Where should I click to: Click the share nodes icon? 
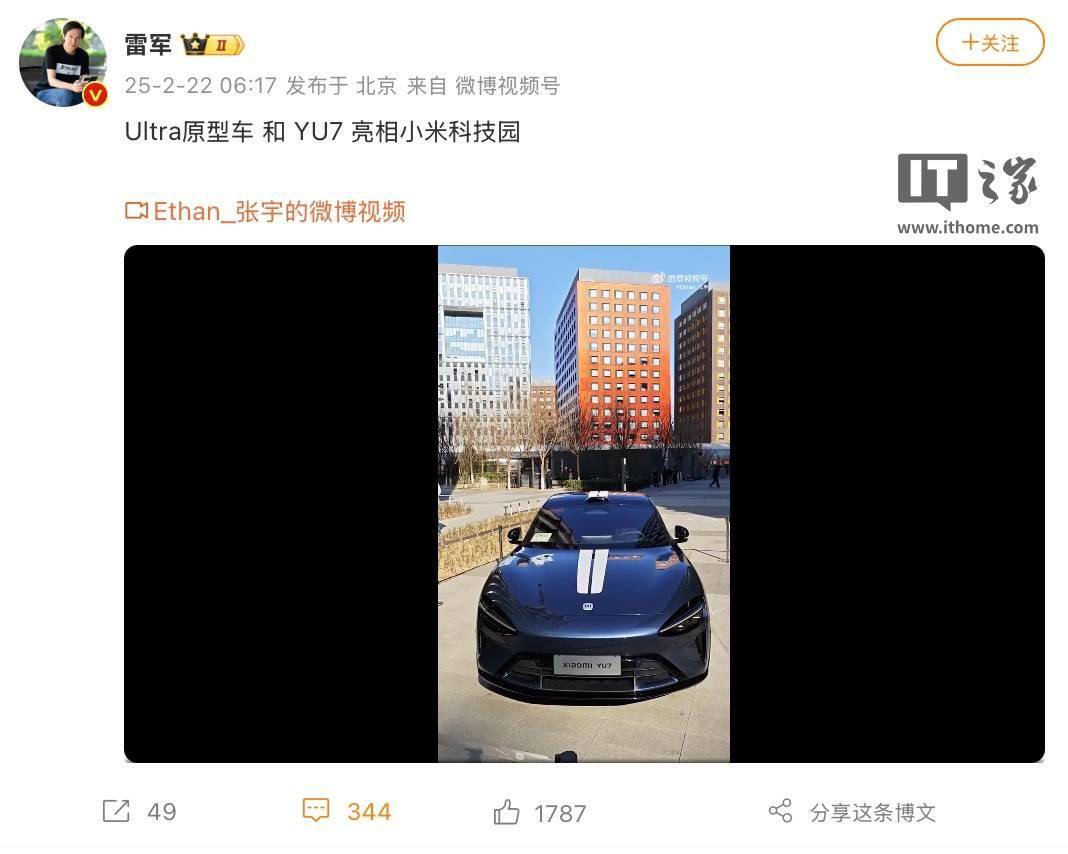[x=781, y=811]
